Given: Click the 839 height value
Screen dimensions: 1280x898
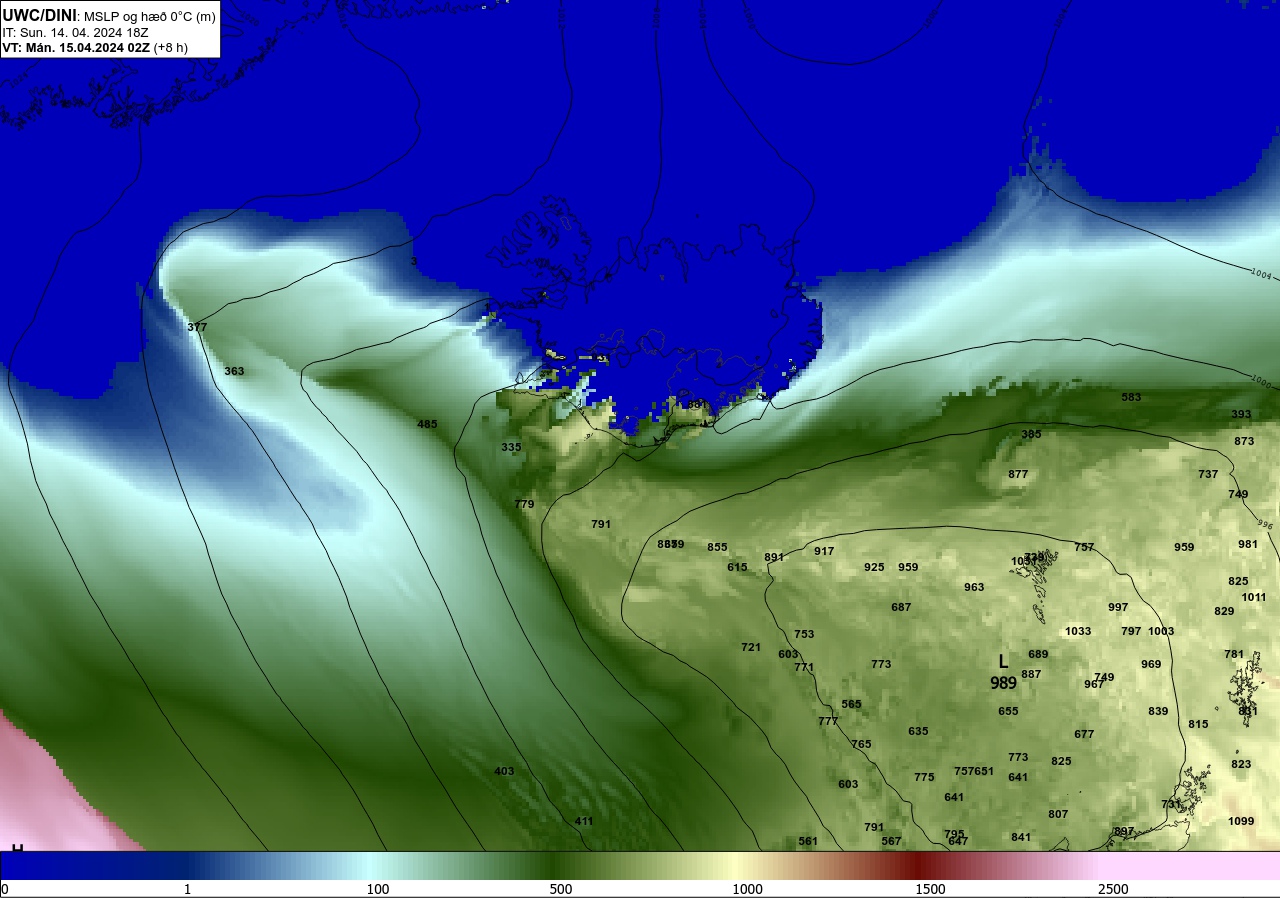Looking at the screenshot, I should (x=1158, y=711).
